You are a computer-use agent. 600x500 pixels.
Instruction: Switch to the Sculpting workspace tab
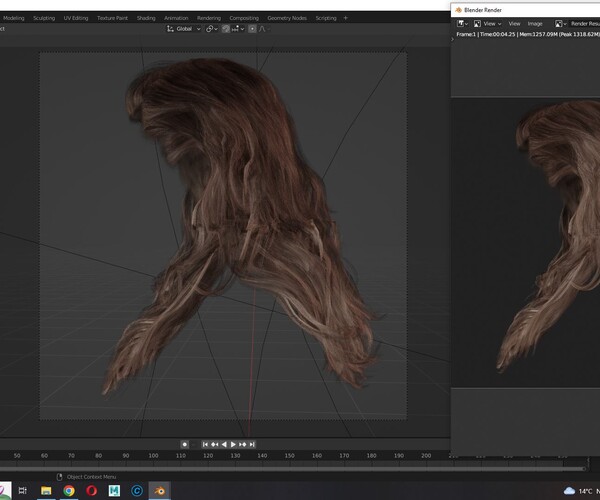tap(44, 18)
